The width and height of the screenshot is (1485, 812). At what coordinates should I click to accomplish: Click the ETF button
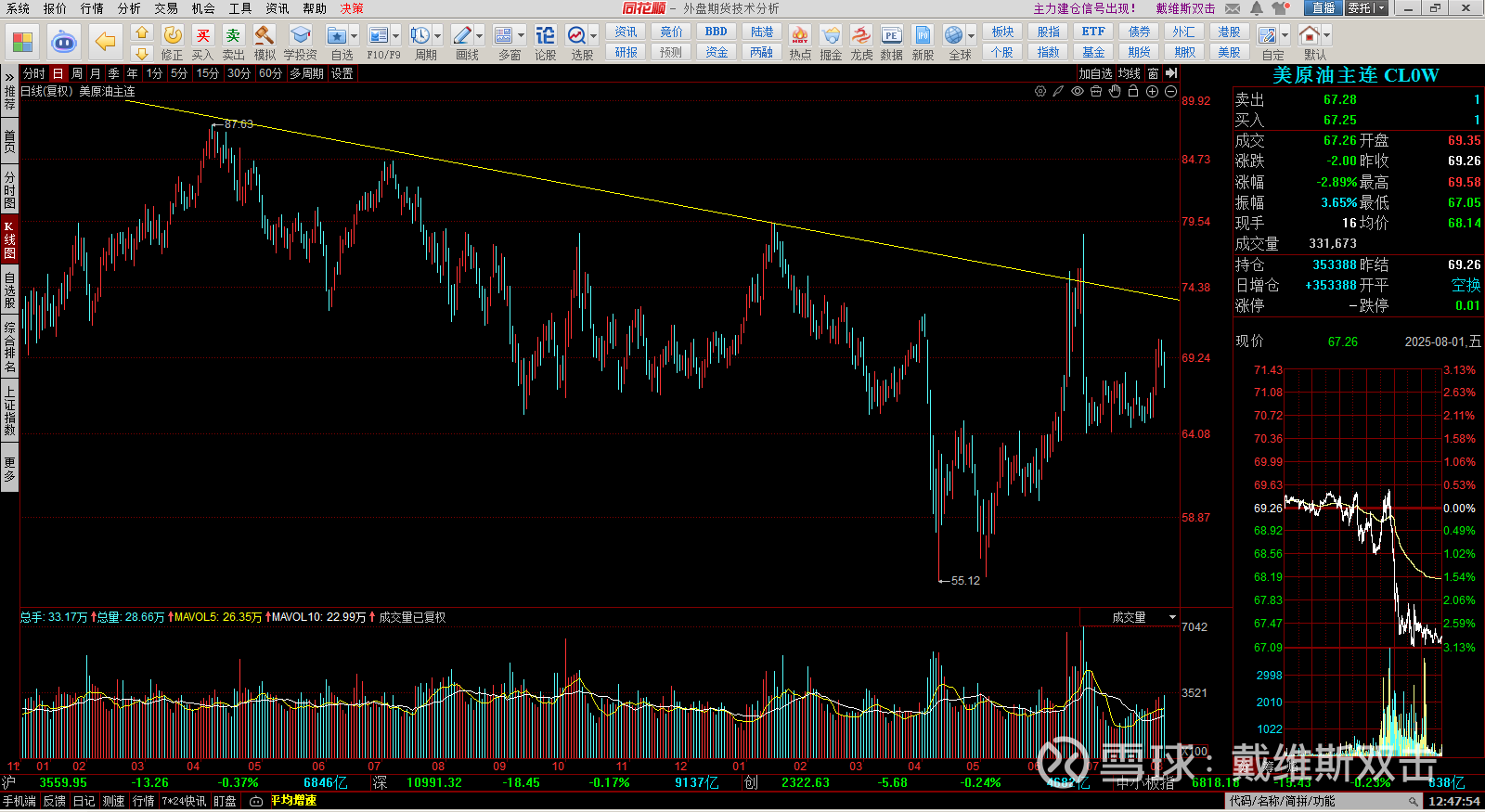pos(1093,32)
